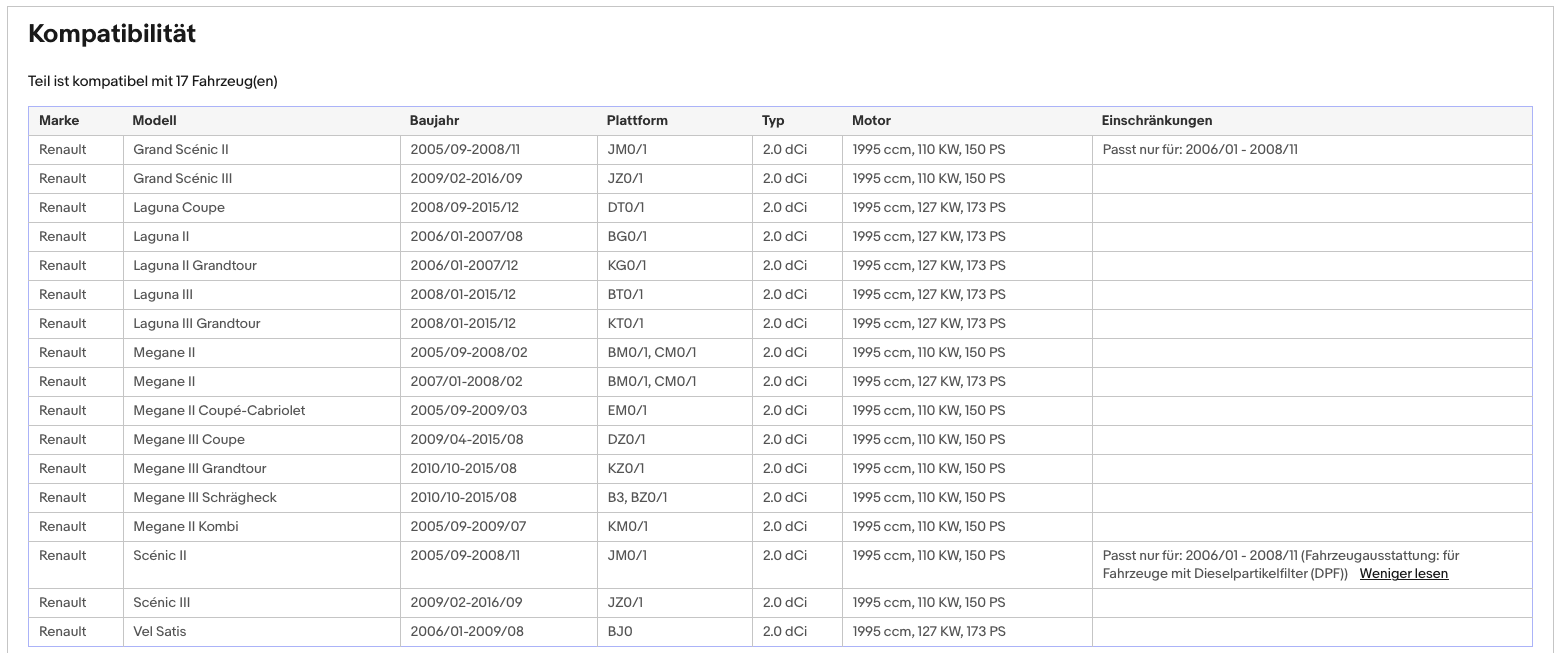Image resolution: width=1561 pixels, height=653 pixels.
Task: Click the '2007/01-2008/02' year cell
Action: 499,381
